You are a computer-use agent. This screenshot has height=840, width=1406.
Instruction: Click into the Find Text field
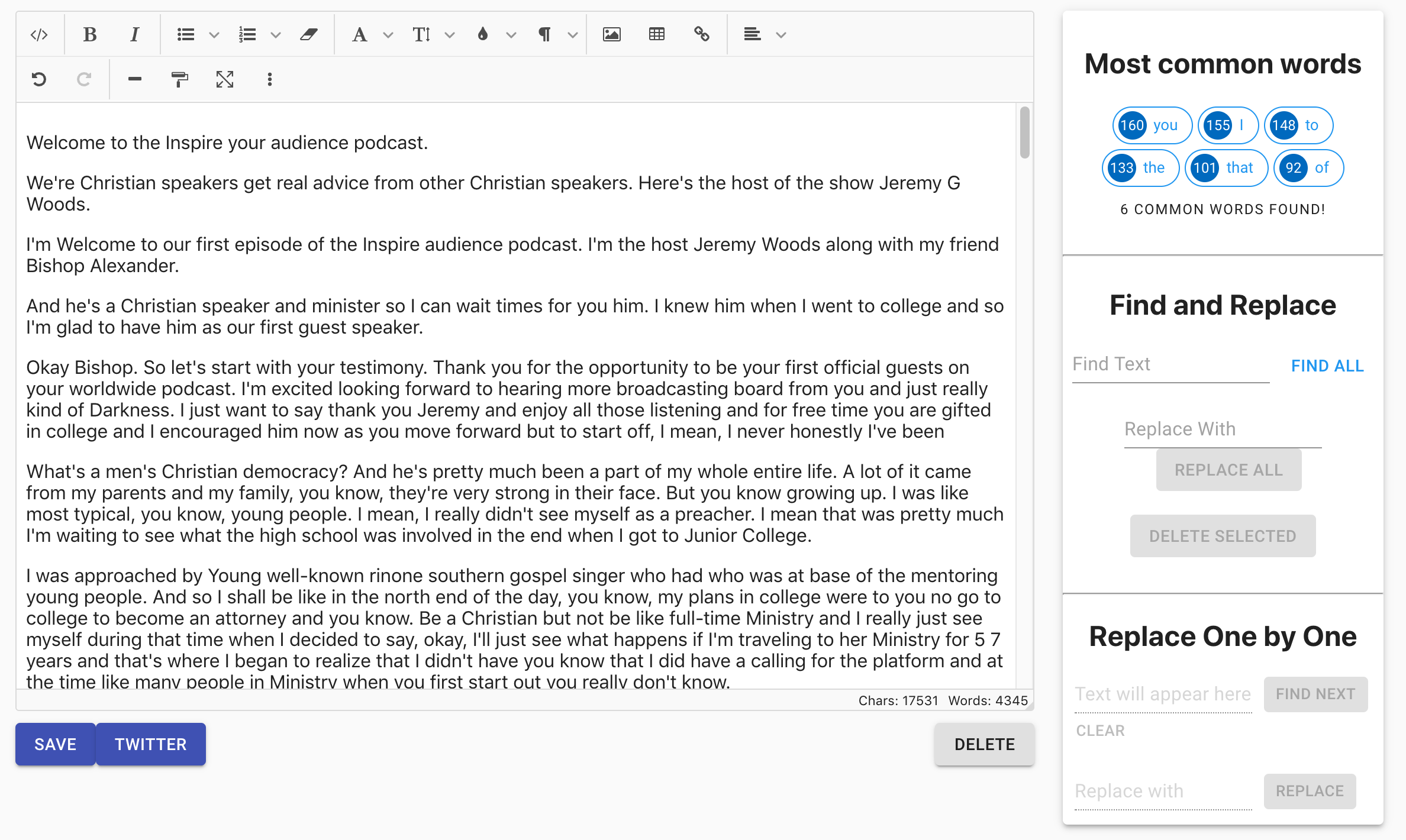[x=1170, y=364]
